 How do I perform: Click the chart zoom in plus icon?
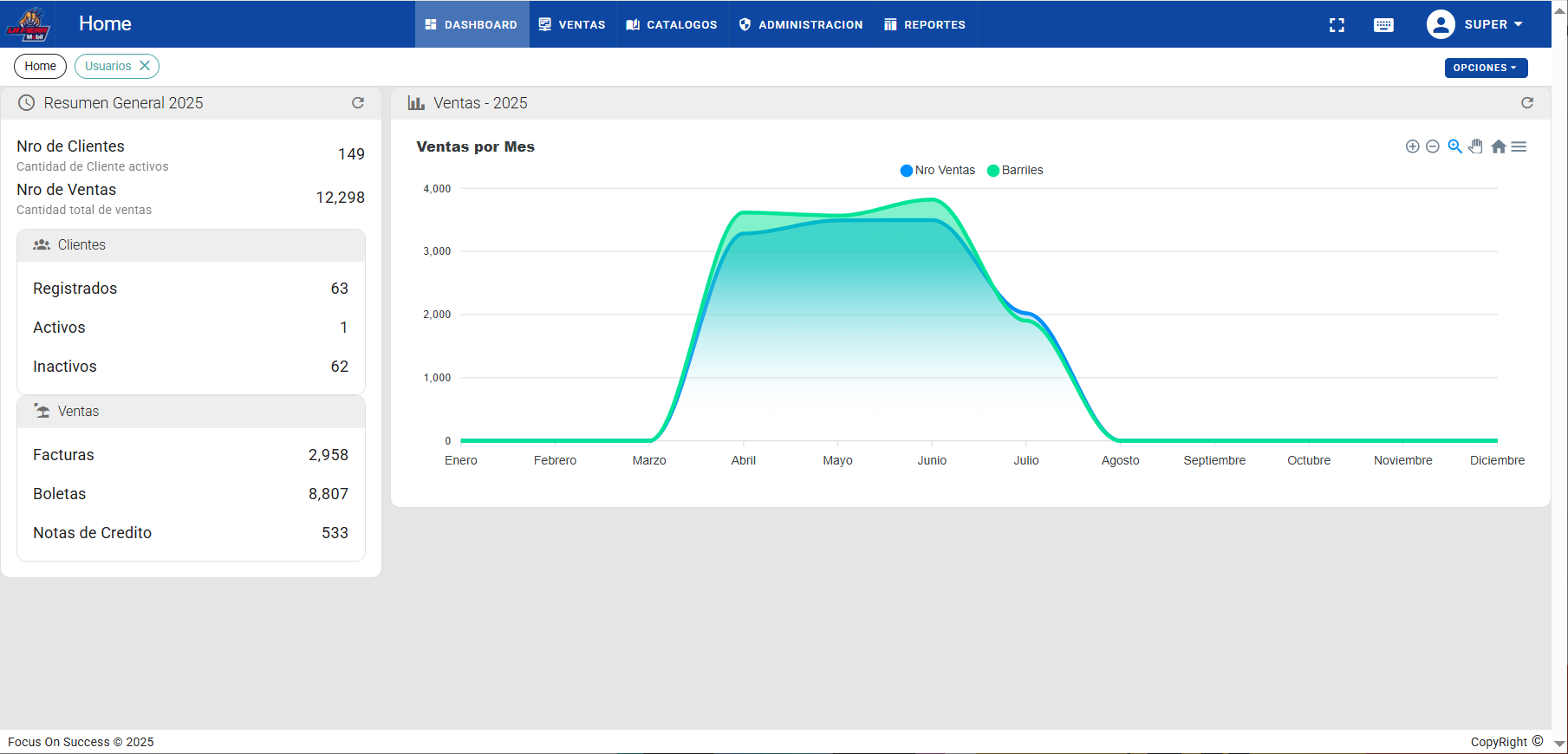1412,146
